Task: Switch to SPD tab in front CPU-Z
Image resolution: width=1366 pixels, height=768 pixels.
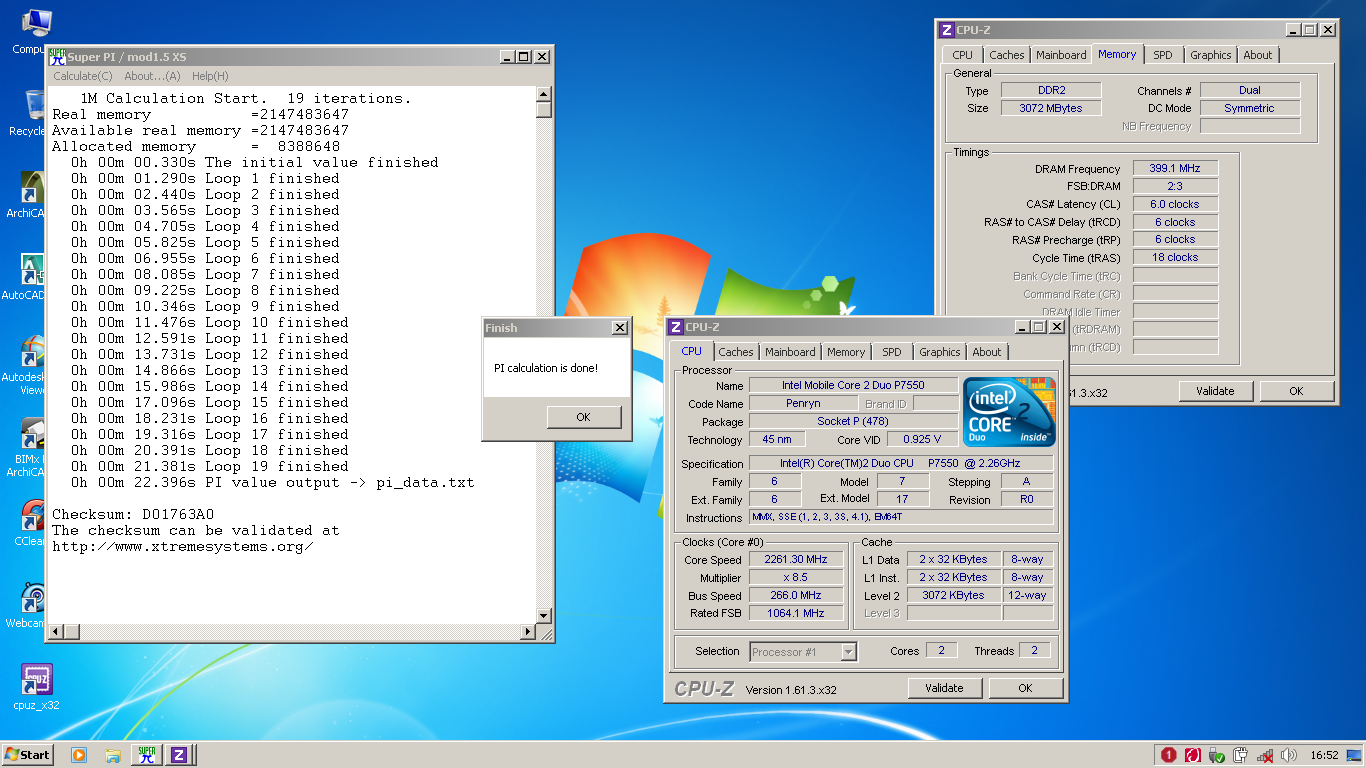Action: 892,352
